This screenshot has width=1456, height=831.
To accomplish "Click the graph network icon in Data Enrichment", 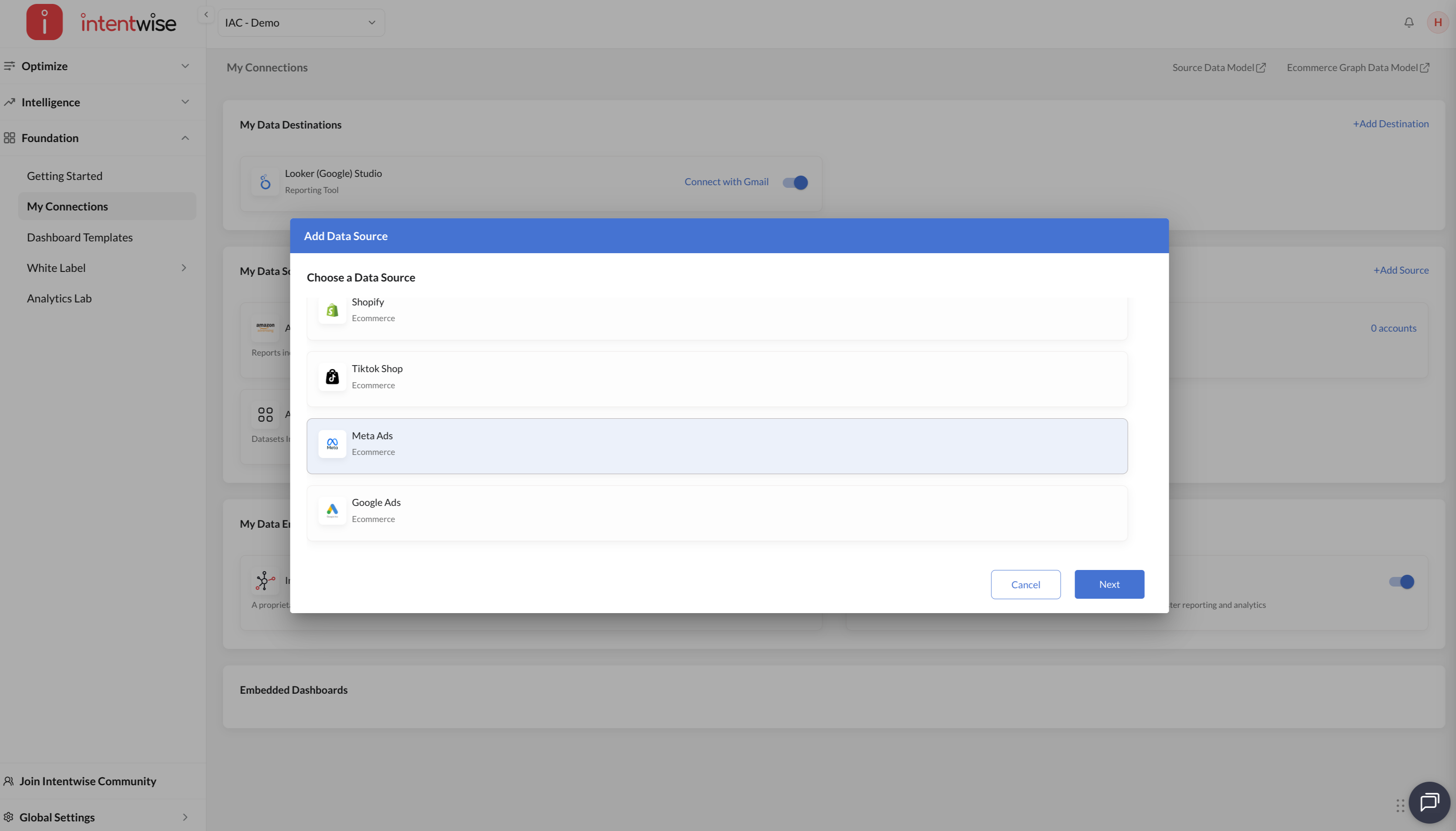I will (265, 580).
